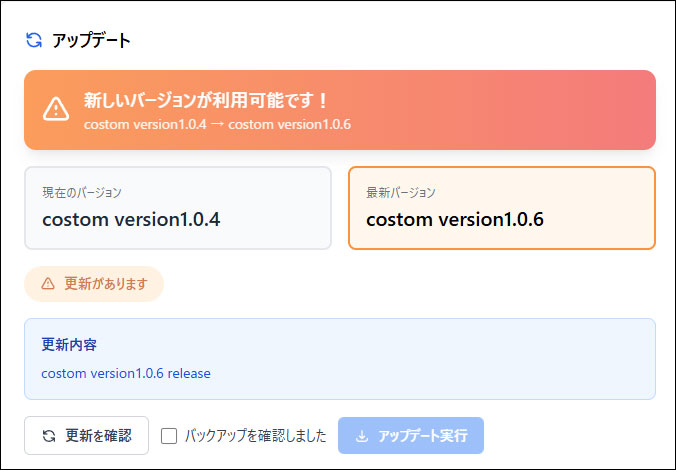
Task: Click the sync icon beside アップデート heading
Action: tap(34, 40)
